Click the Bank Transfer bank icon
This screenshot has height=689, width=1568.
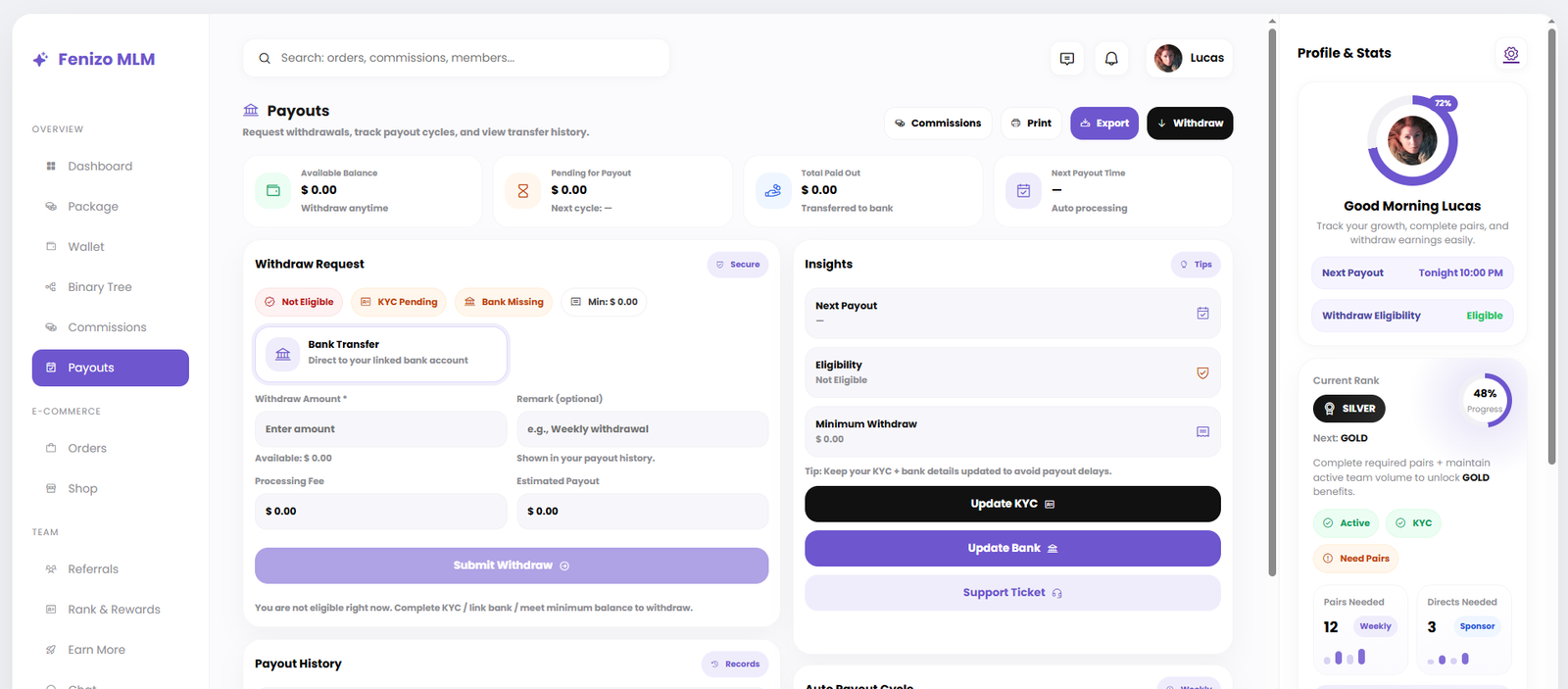click(x=283, y=354)
